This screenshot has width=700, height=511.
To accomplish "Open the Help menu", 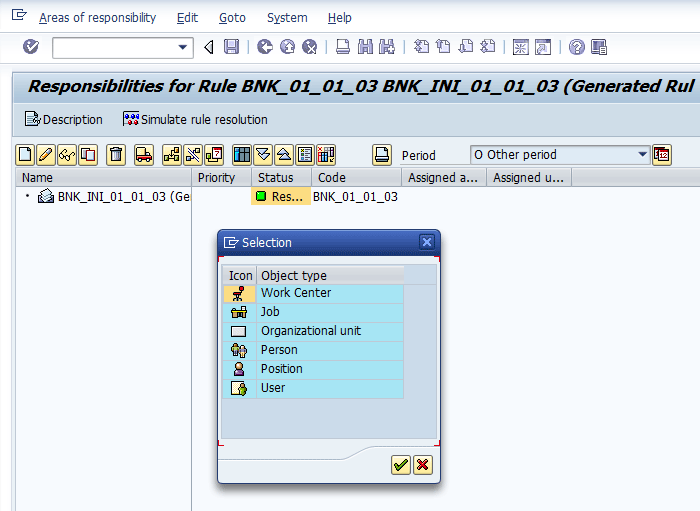I will (x=340, y=18).
